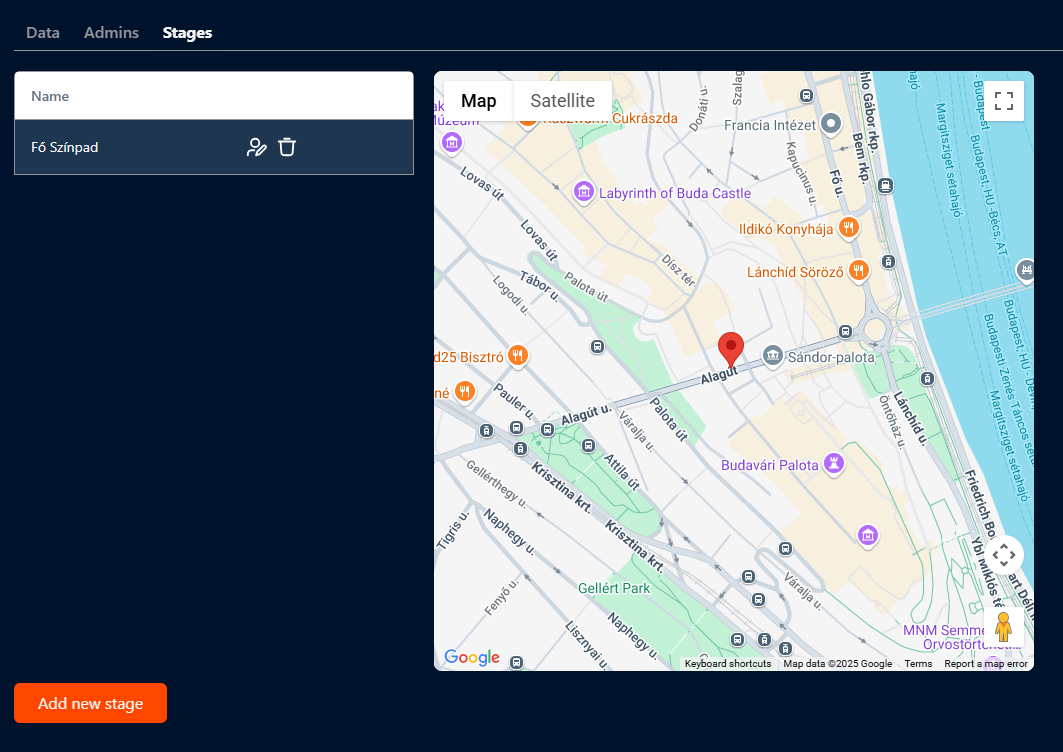Report a map error
The height and width of the screenshot is (752, 1063).
pyautogui.click(x=986, y=664)
